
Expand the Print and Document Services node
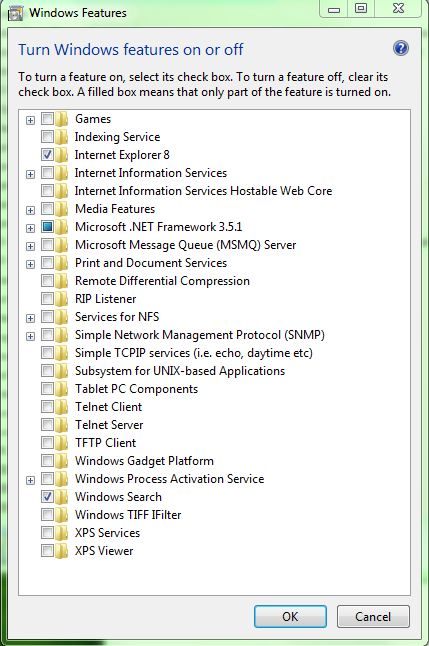[30, 264]
